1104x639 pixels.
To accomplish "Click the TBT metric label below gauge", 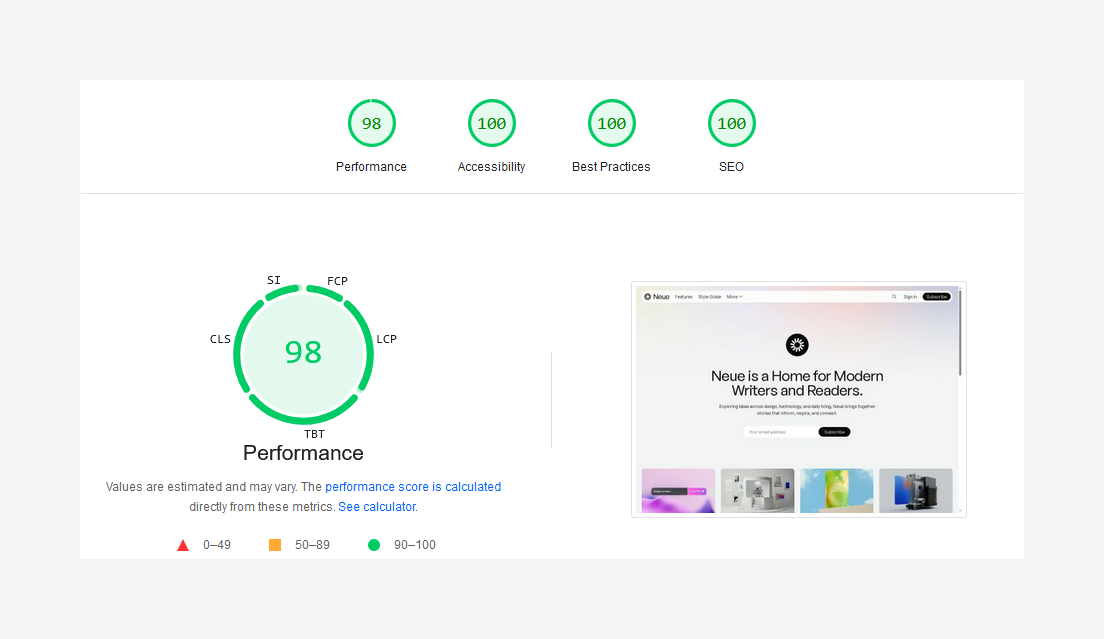I will (x=314, y=434).
